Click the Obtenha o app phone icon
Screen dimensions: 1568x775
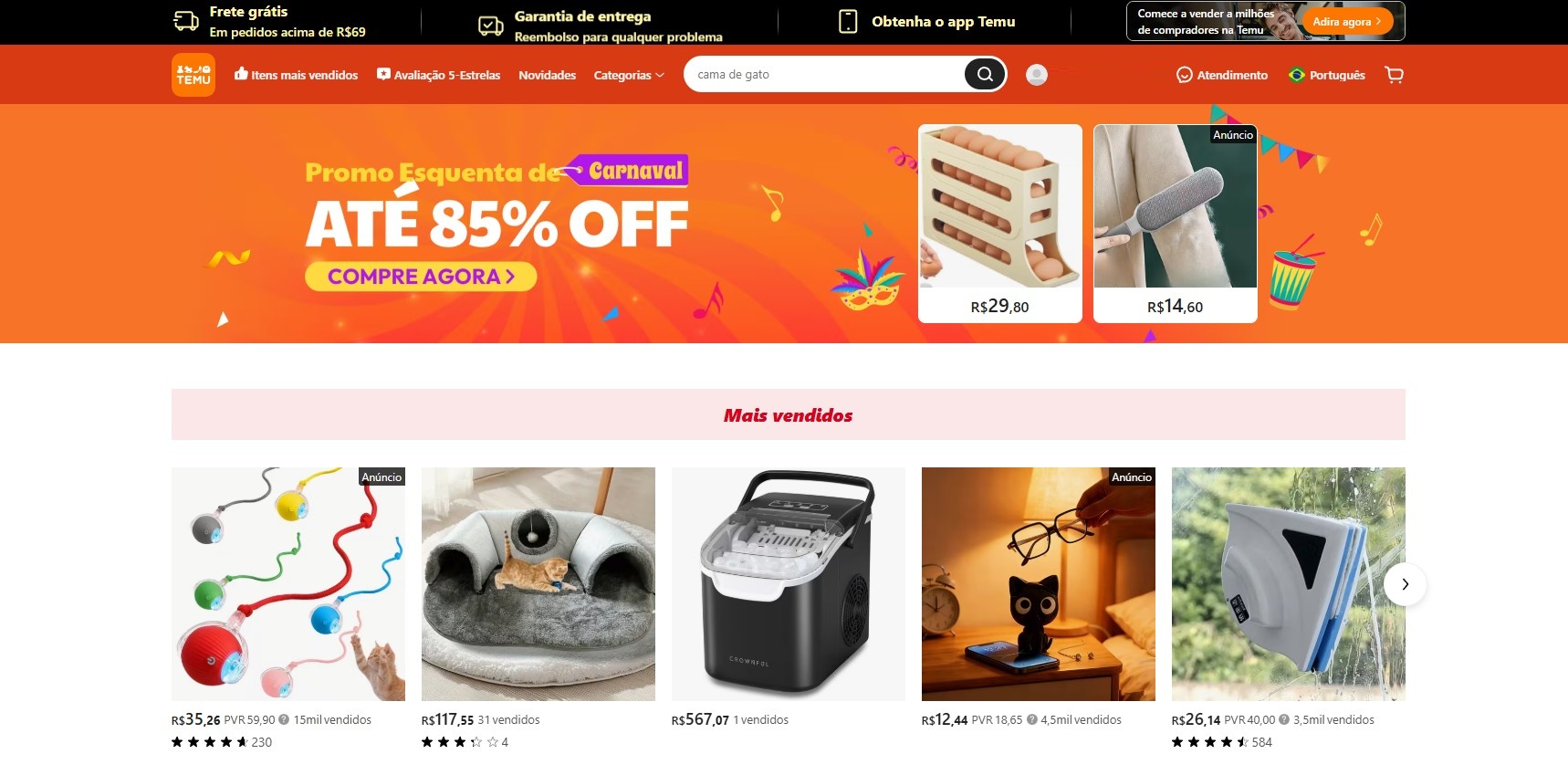848,21
